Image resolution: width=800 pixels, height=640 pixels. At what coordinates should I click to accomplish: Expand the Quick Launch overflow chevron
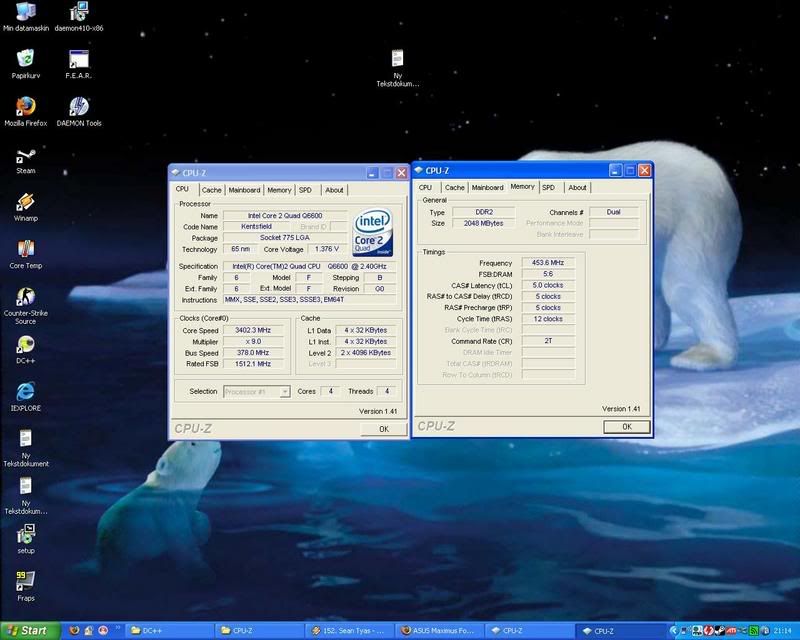pyautogui.click(x=118, y=628)
